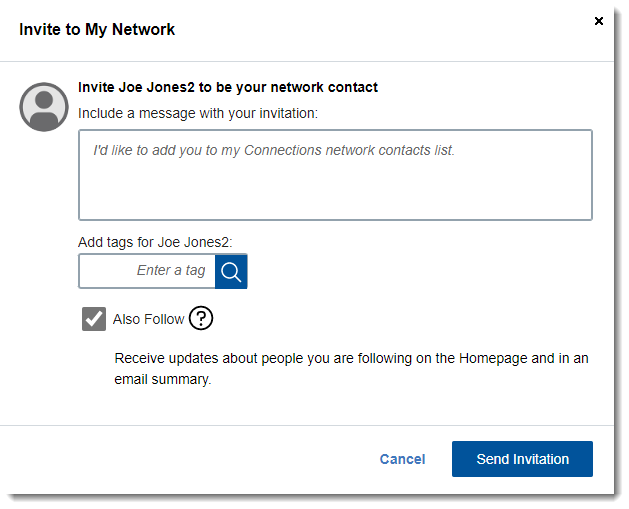Click the "Add tags for Joe Jones2" label
Image resolution: width=629 pixels, height=509 pixels.
161,242
